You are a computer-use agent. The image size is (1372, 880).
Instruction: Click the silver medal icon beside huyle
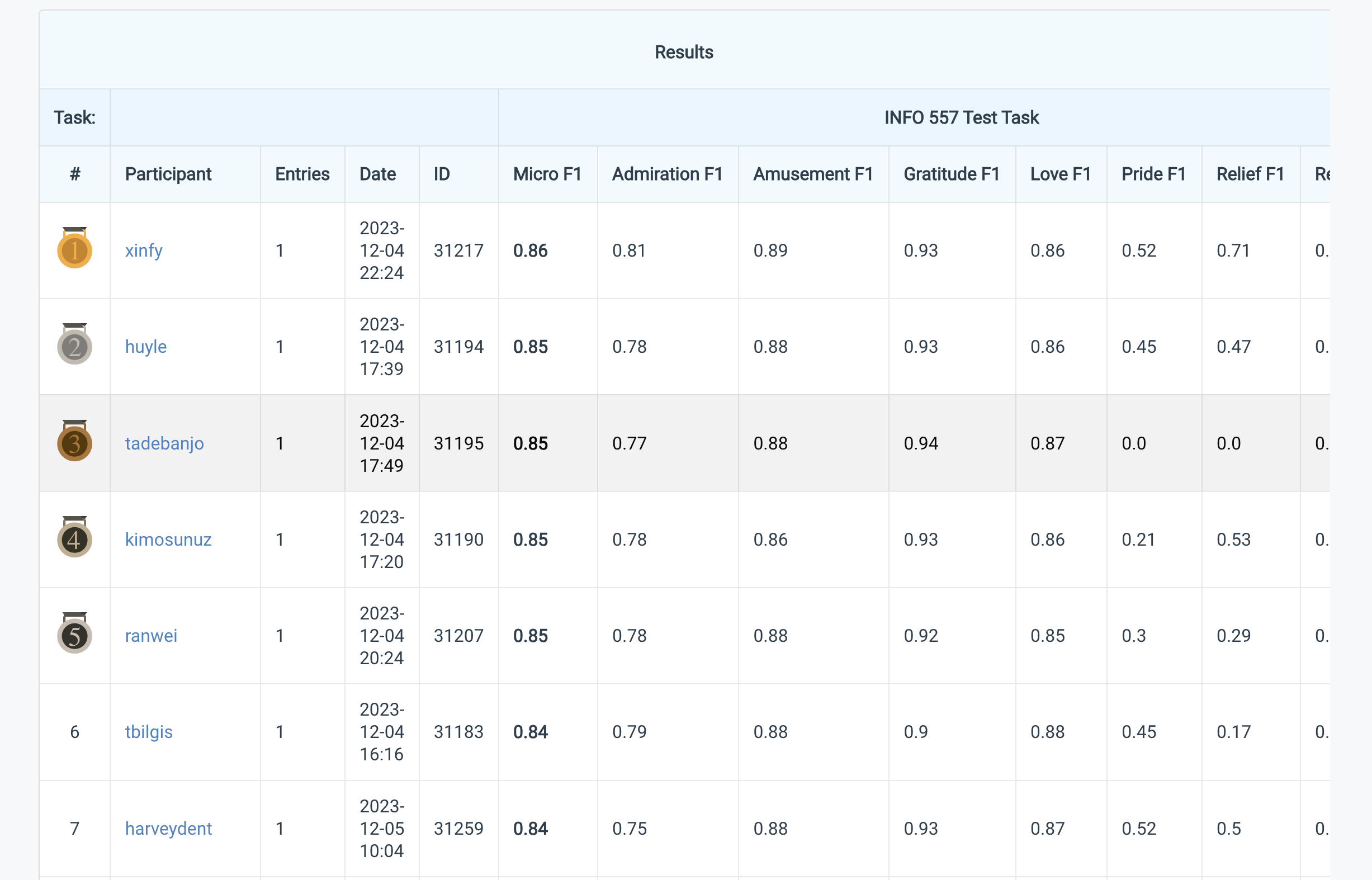pos(74,347)
